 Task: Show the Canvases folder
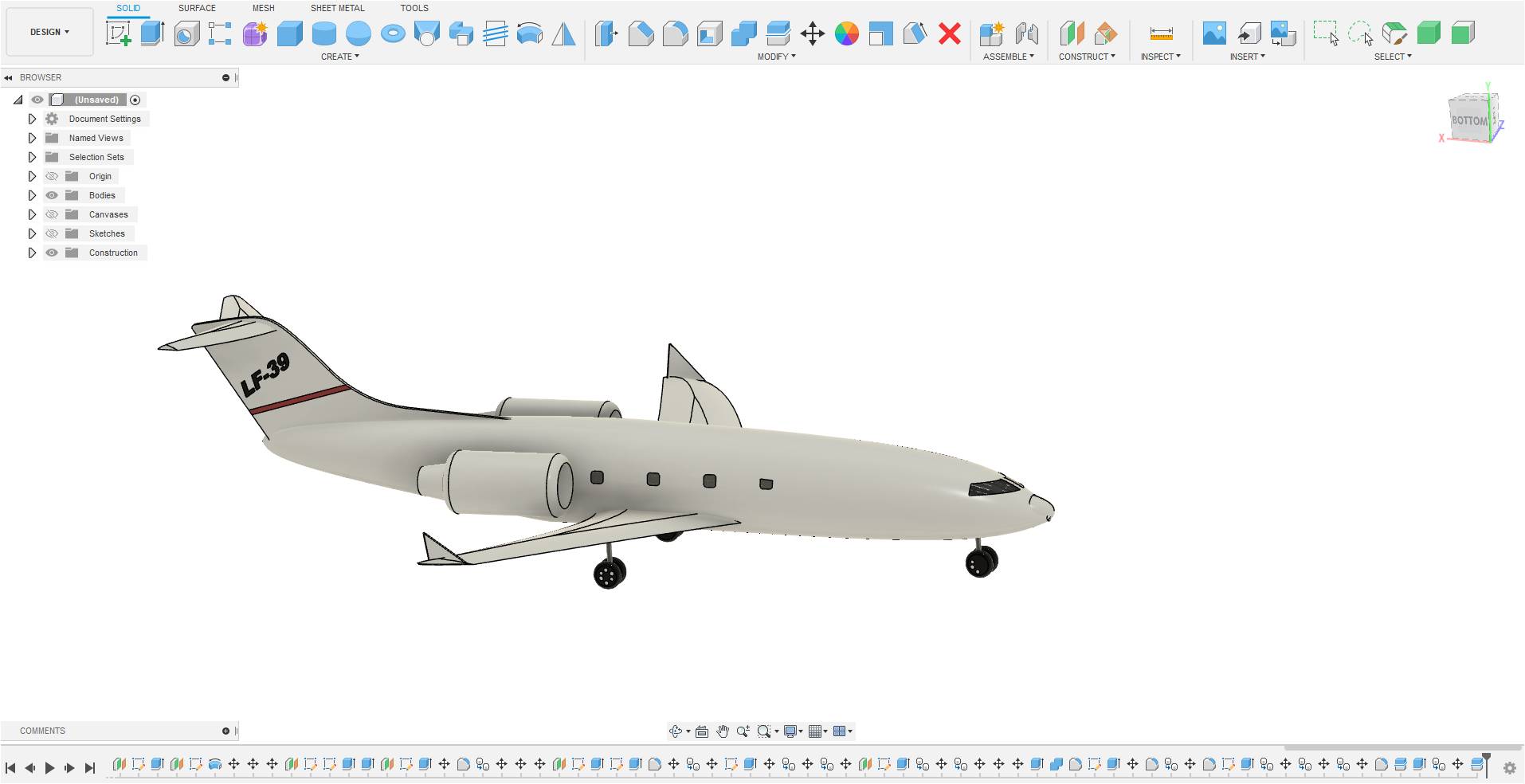52,214
